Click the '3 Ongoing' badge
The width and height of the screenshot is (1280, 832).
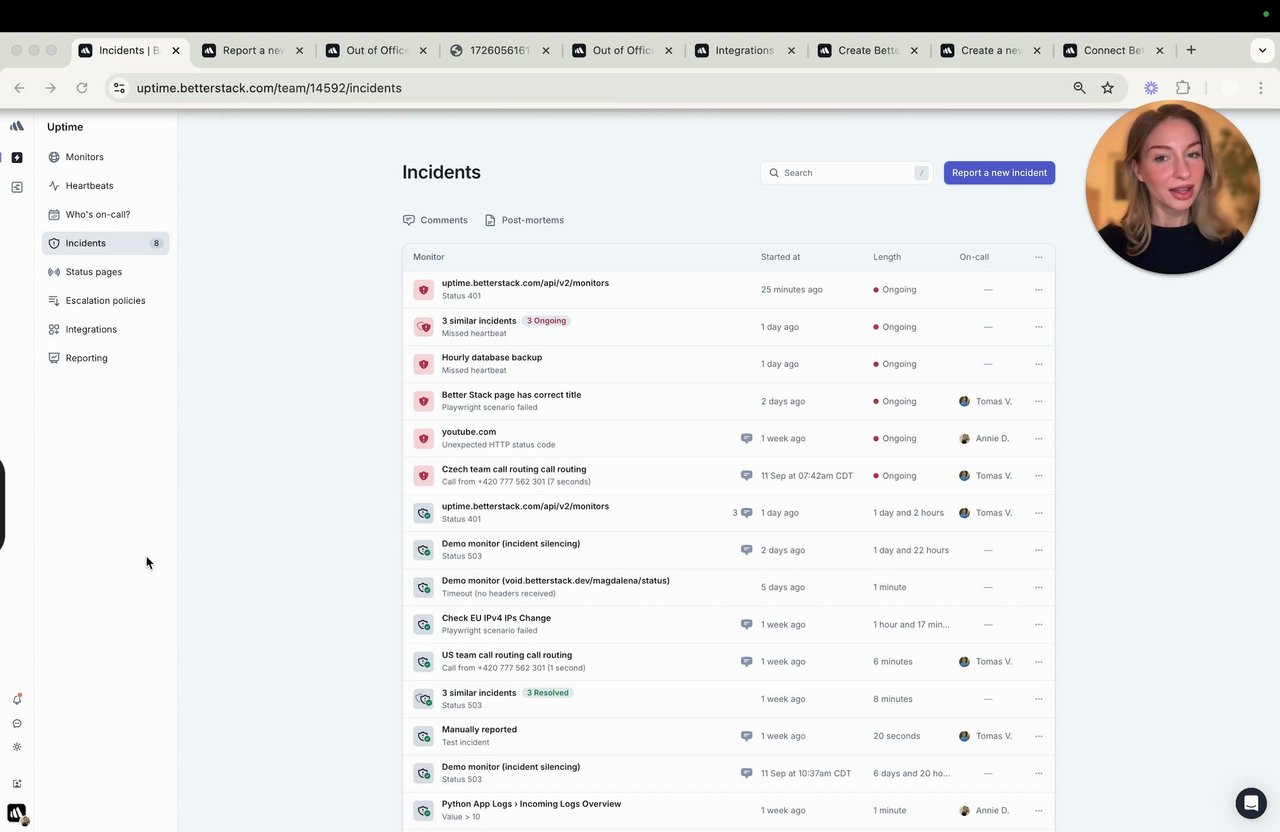pos(546,321)
